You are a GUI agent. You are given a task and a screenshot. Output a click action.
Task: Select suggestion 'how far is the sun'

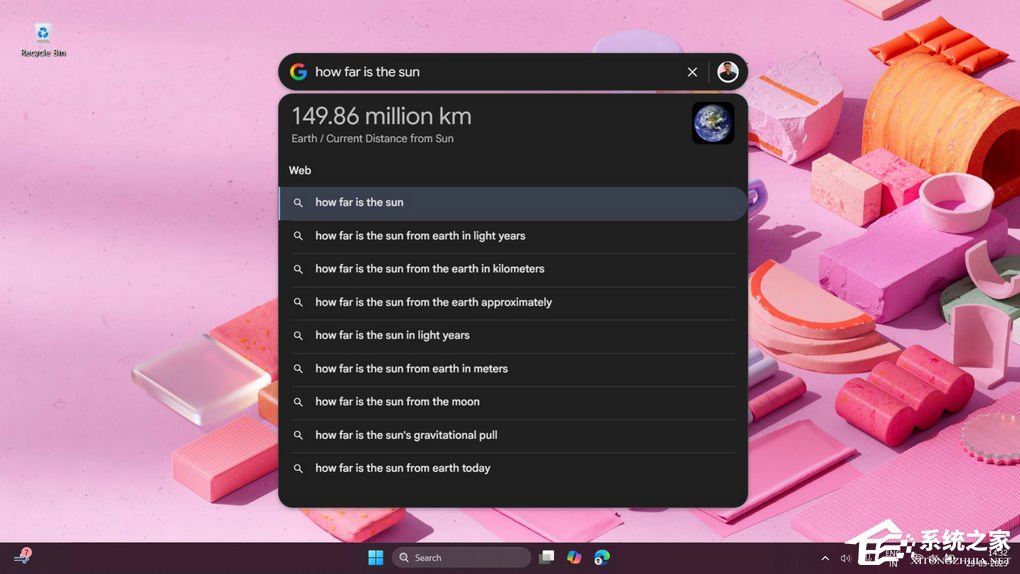point(513,203)
